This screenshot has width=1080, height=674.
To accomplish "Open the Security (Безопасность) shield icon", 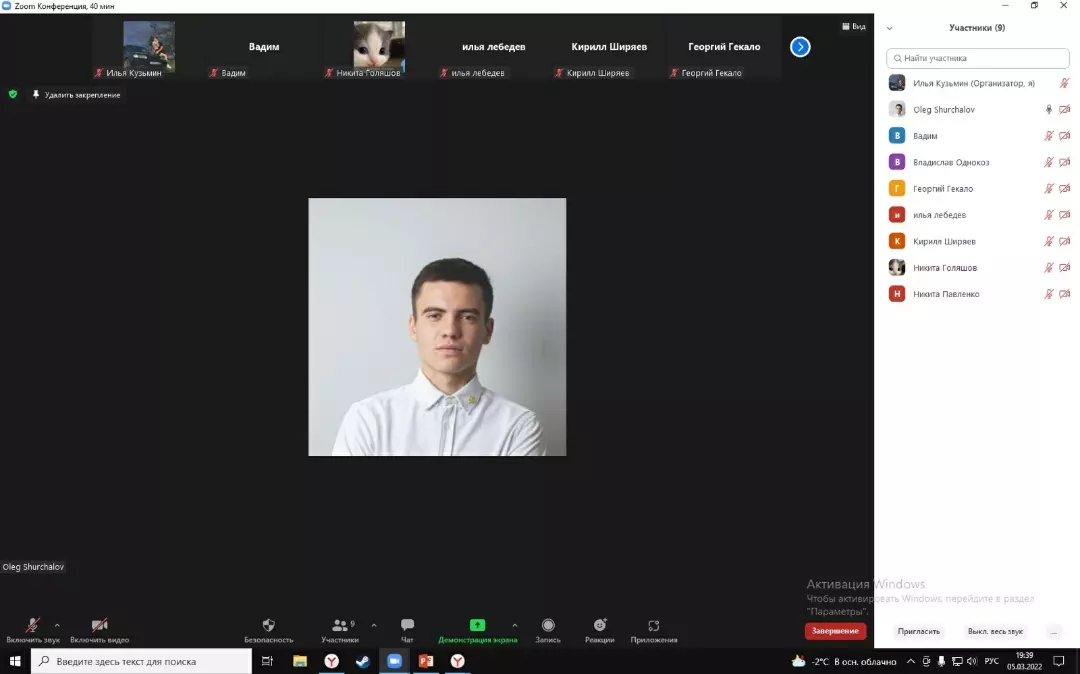I will pyautogui.click(x=268, y=625).
